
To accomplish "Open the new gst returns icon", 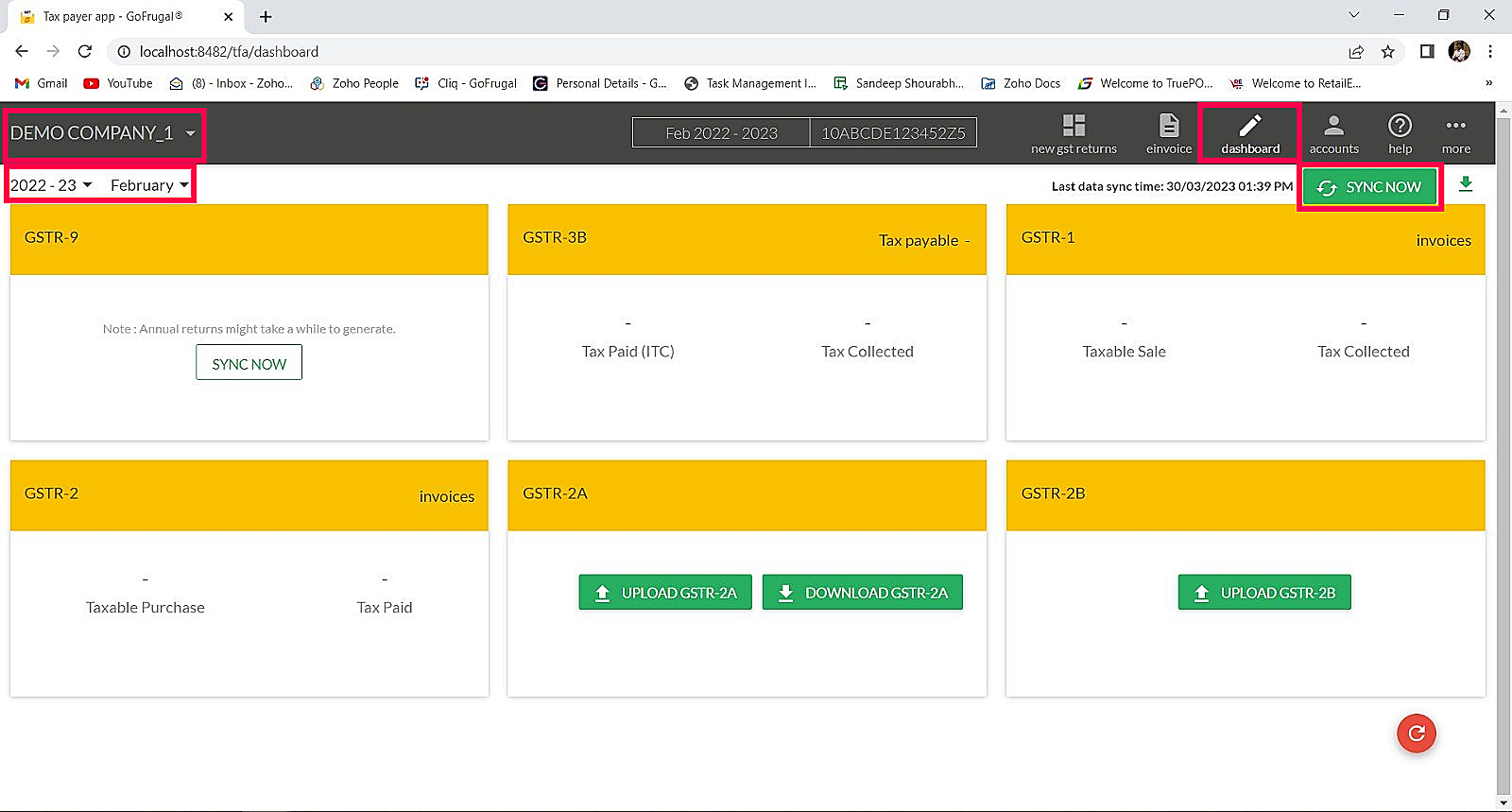I will [x=1074, y=126].
